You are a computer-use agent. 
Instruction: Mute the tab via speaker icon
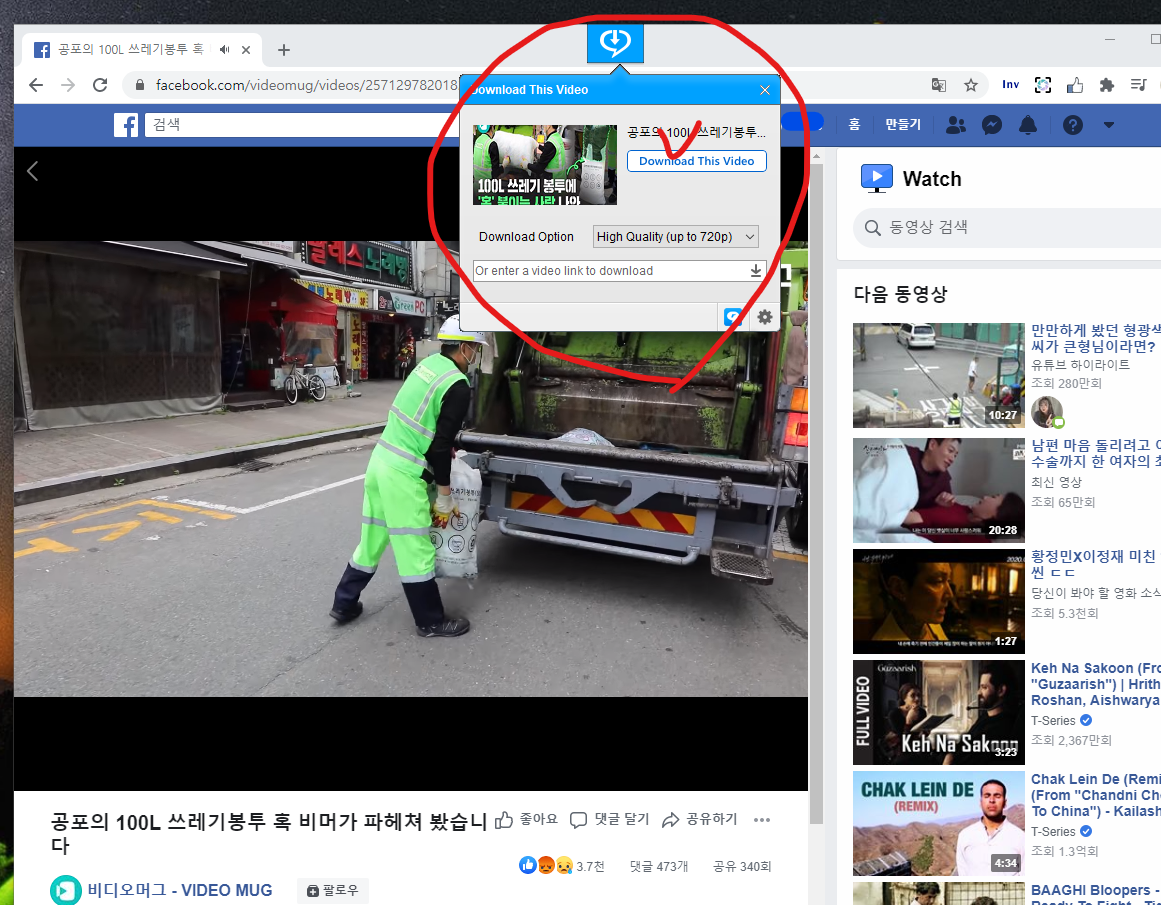tap(224, 50)
